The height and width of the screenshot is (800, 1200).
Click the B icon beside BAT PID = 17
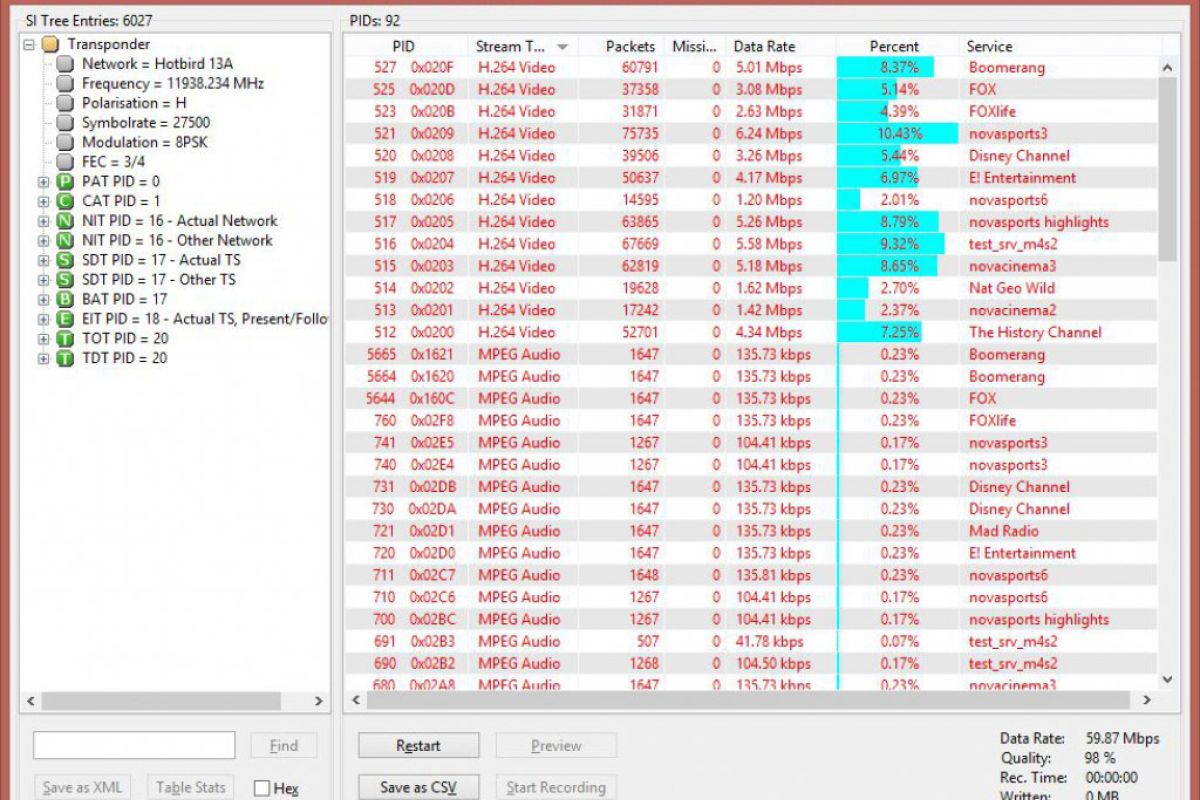(65, 300)
